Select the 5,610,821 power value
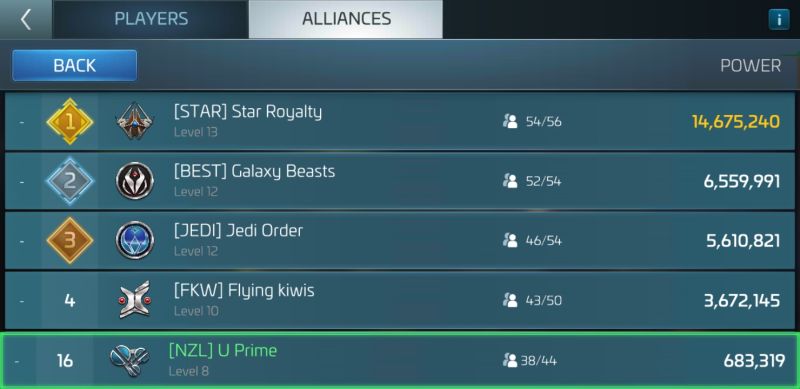This screenshot has width=800, height=389. 743,240
